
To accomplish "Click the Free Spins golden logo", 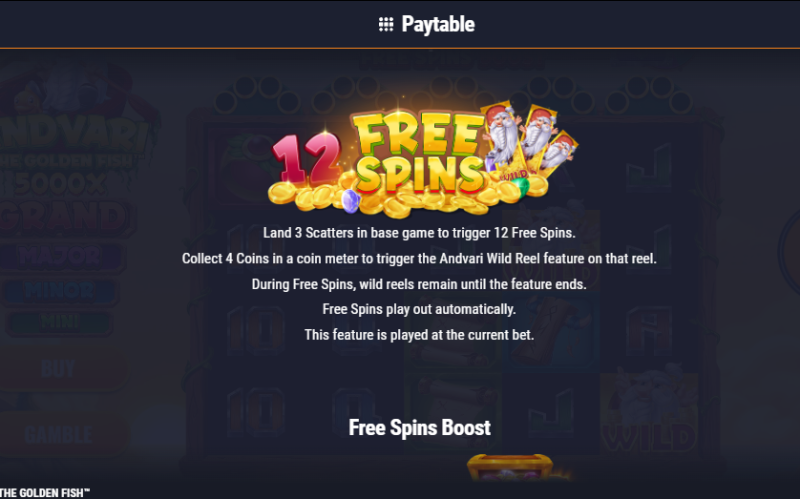I will coord(419,153).
